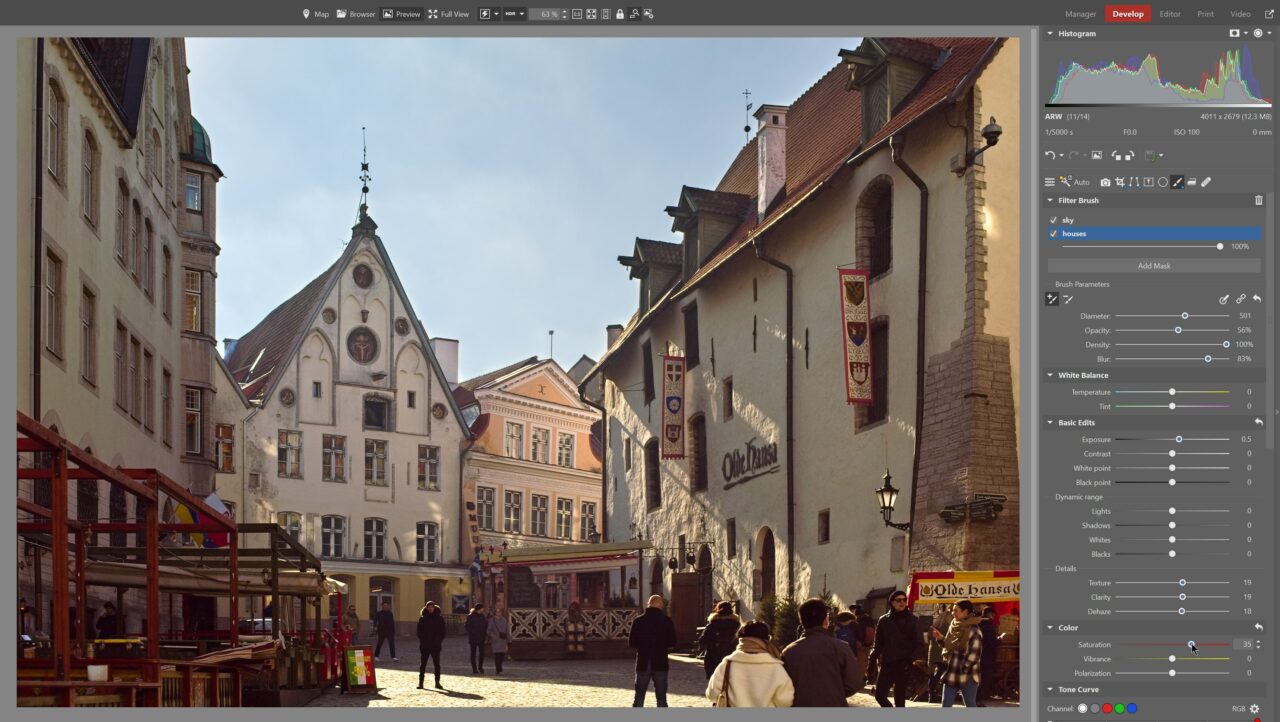This screenshot has width=1280, height=722.
Task: Open the Map view
Action: pyautogui.click(x=315, y=14)
